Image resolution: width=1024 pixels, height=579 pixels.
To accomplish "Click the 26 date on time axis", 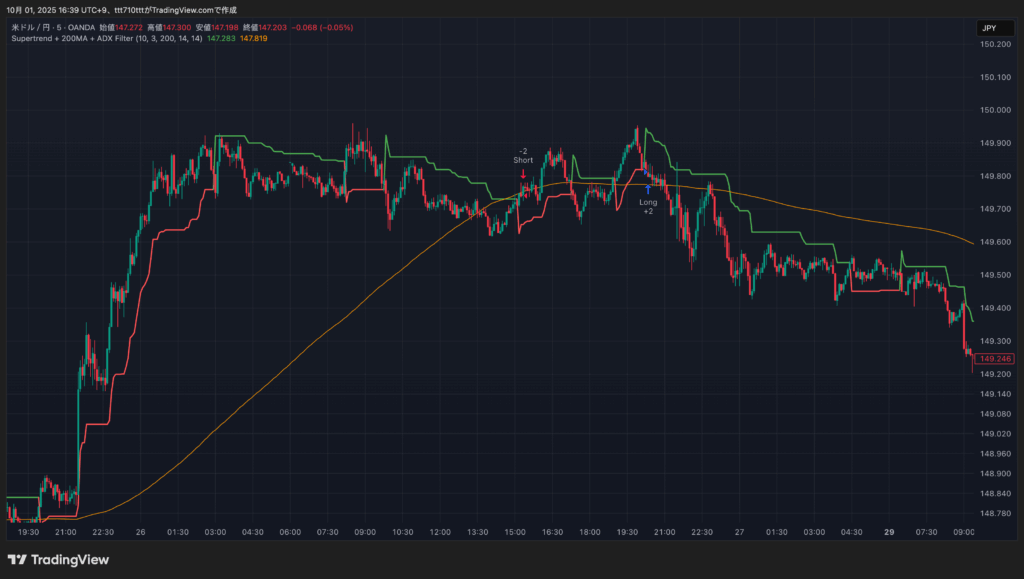I will tap(140, 533).
